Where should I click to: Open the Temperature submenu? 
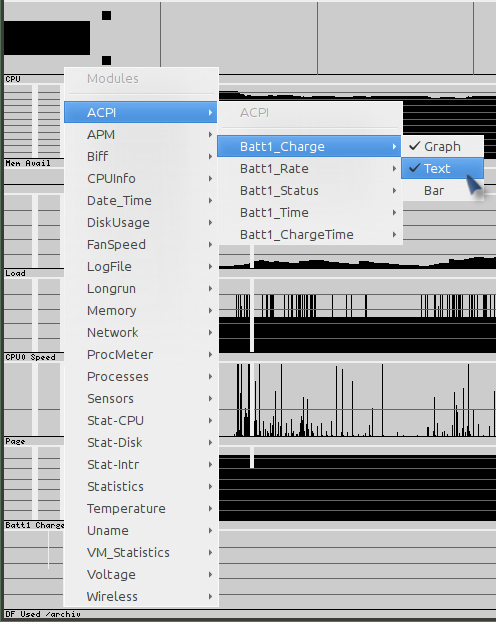click(140, 509)
